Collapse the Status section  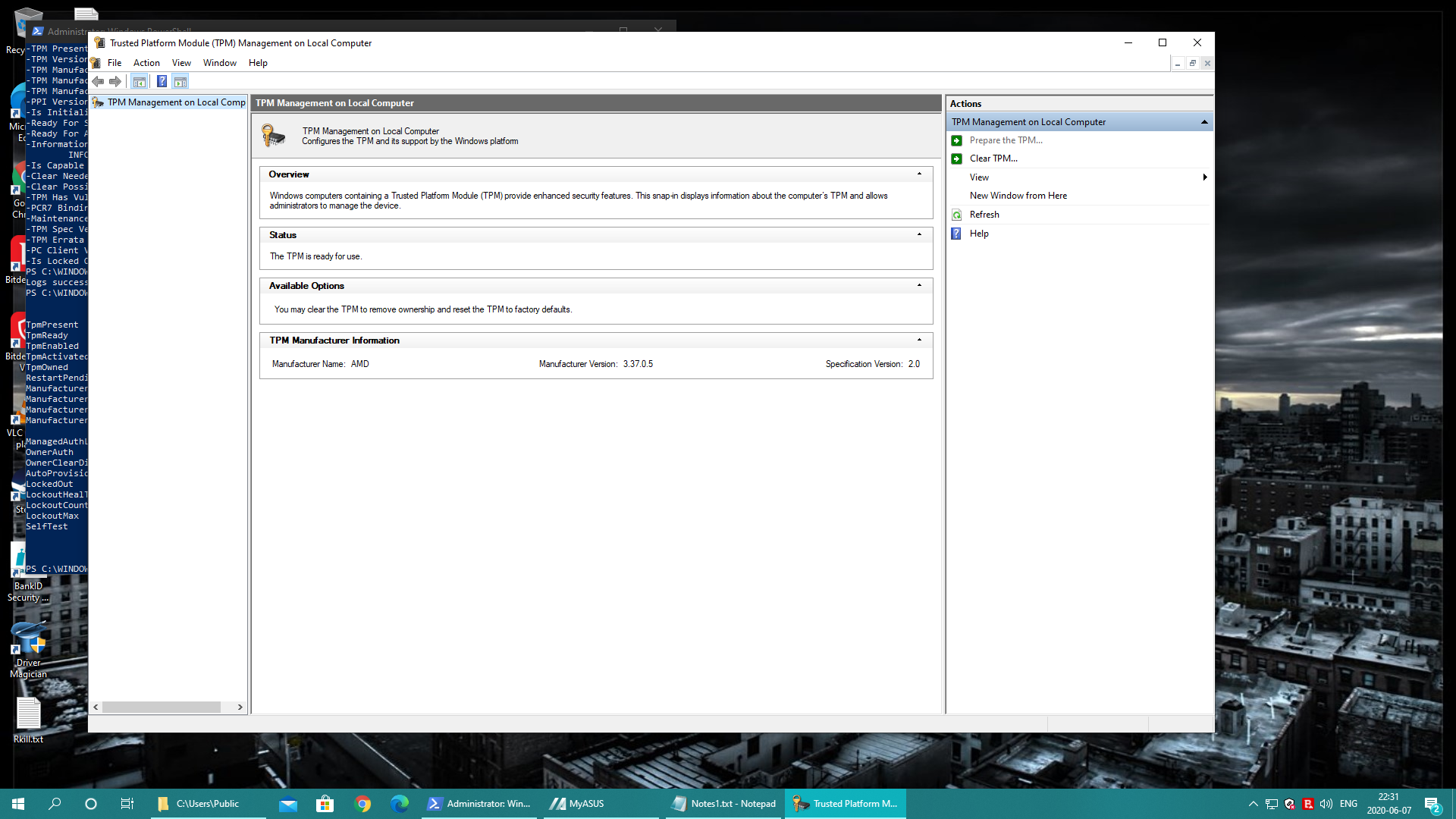click(919, 235)
